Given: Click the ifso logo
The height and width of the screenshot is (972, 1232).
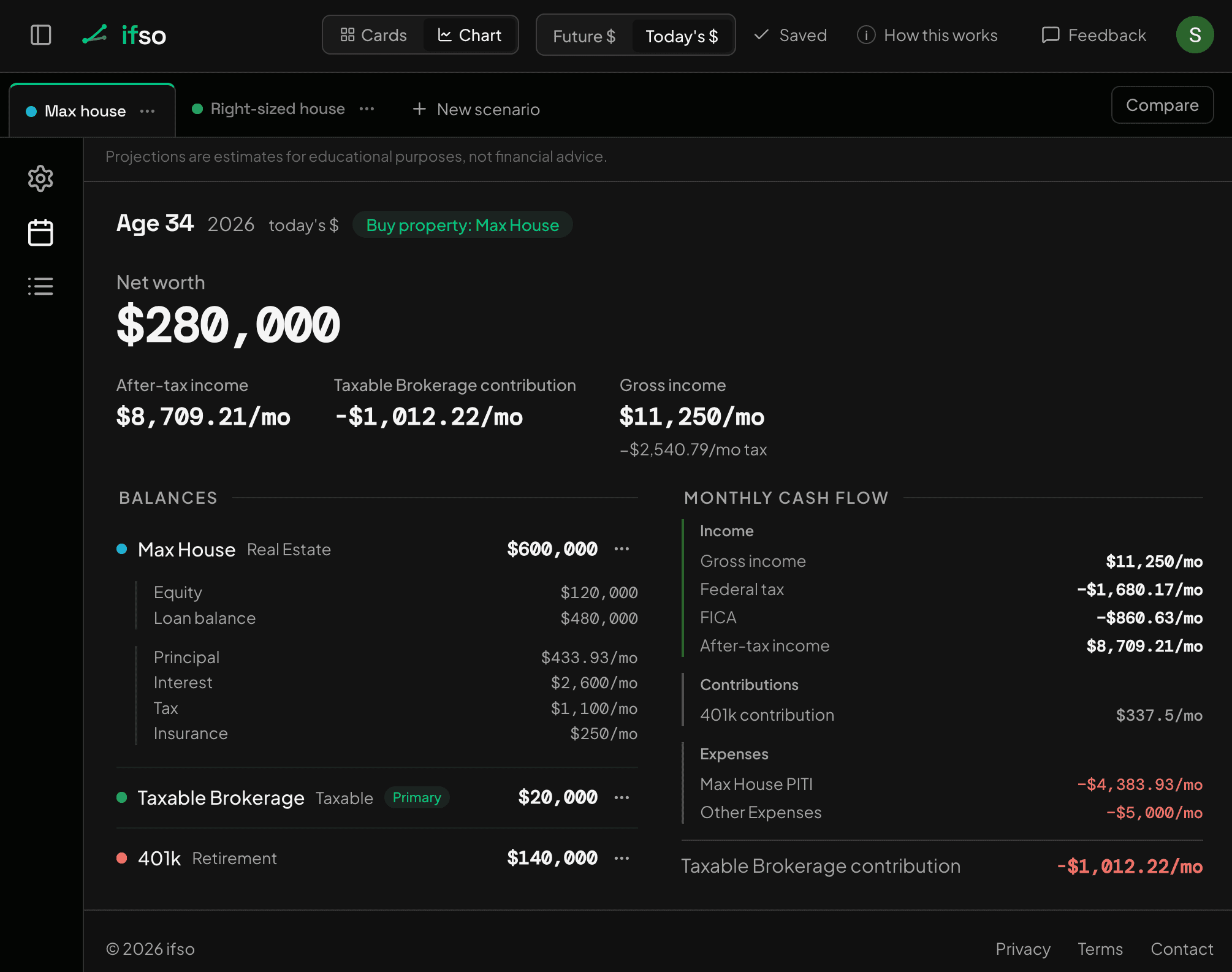Looking at the screenshot, I should [x=124, y=35].
